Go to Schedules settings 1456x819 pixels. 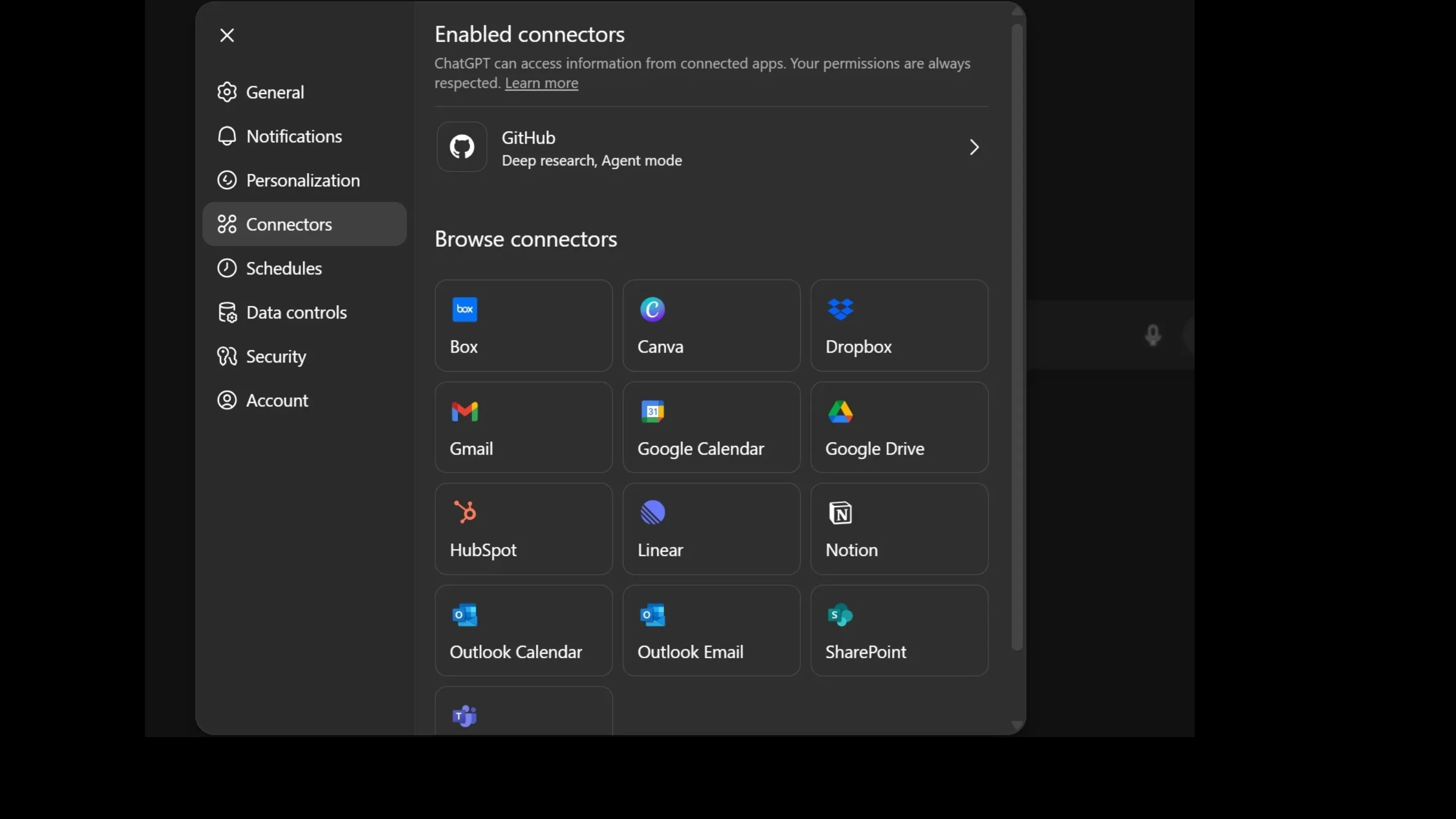pos(305,268)
